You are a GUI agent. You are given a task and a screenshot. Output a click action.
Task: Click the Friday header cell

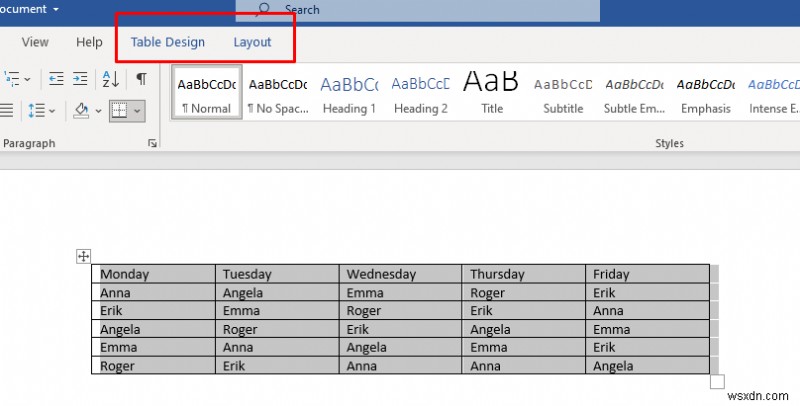(x=647, y=274)
